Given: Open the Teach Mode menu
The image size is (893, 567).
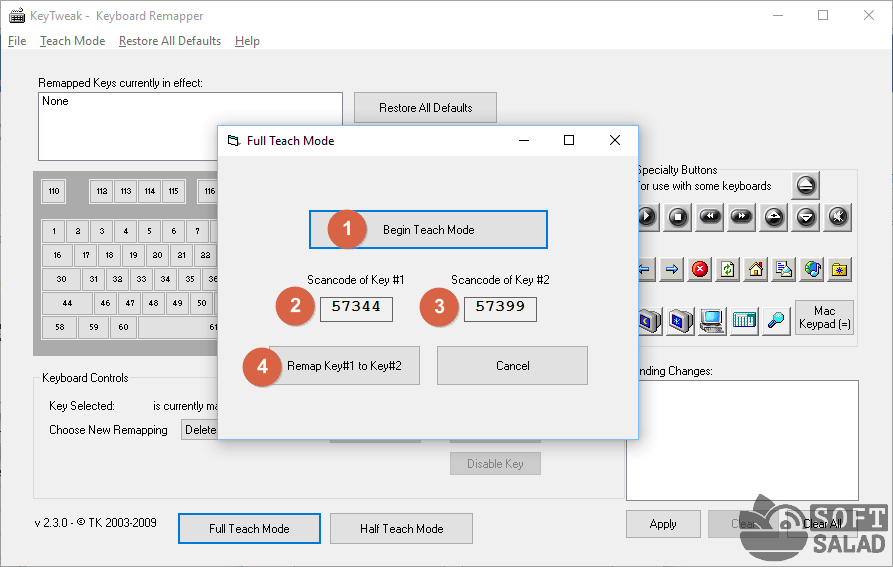Looking at the screenshot, I should [72, 41].
